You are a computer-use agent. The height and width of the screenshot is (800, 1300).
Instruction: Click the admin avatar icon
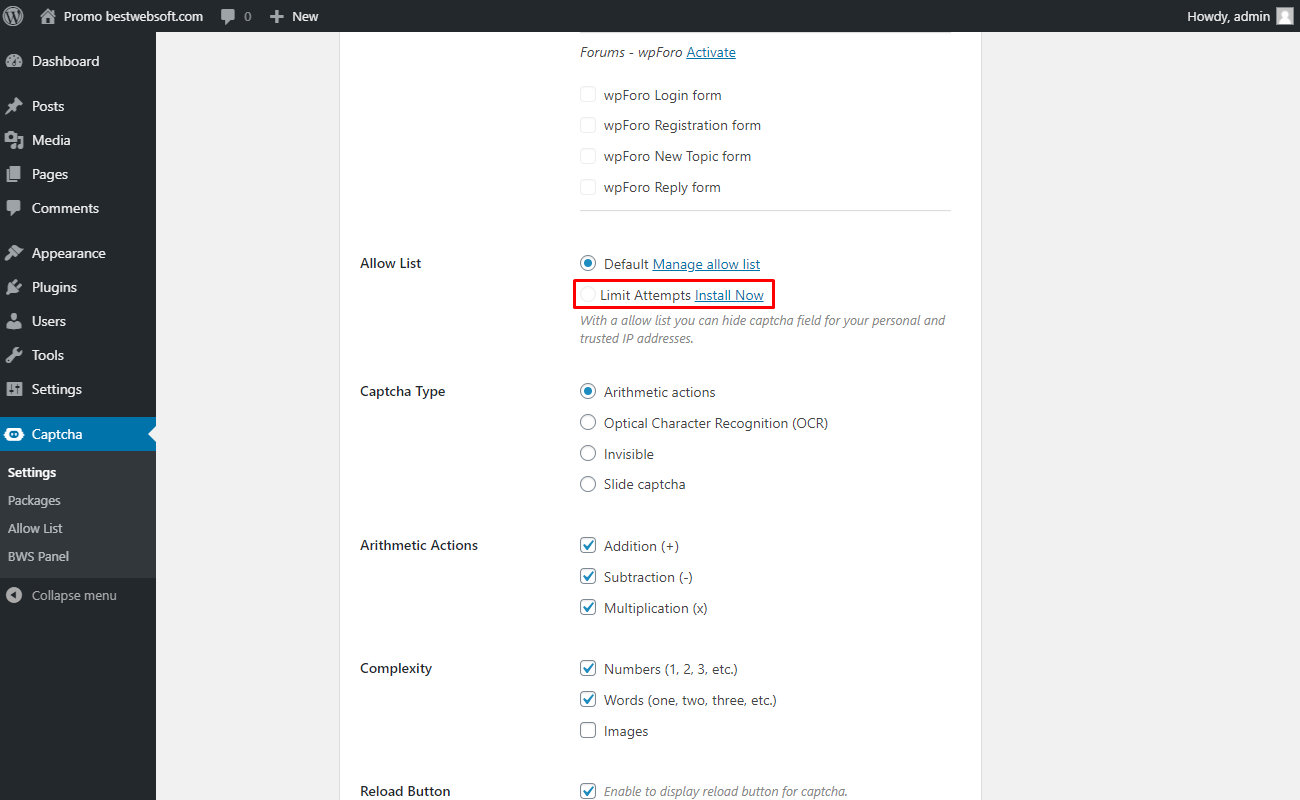[x=1285, y=16]
